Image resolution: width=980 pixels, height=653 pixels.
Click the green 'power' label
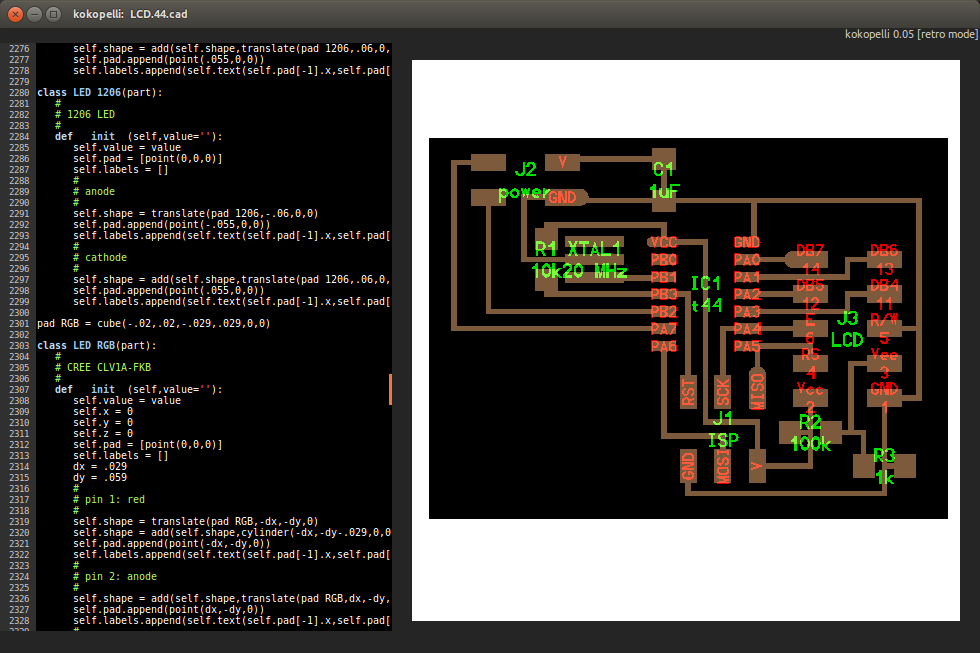coord(524,193)
